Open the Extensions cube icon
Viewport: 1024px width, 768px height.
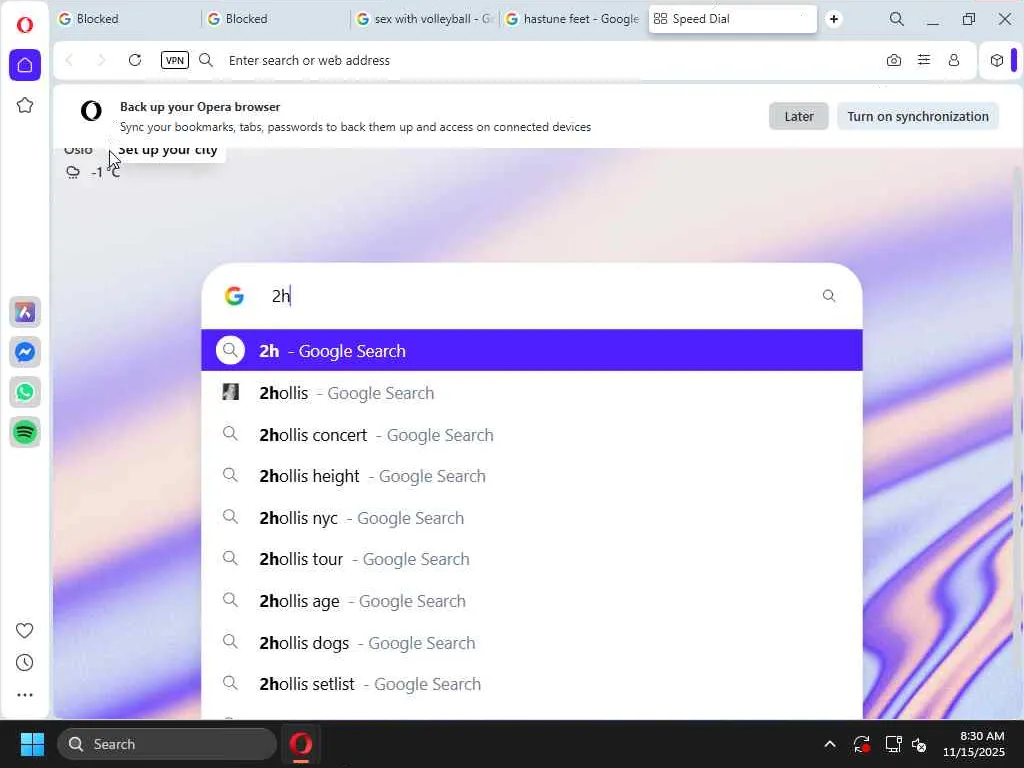997,60
